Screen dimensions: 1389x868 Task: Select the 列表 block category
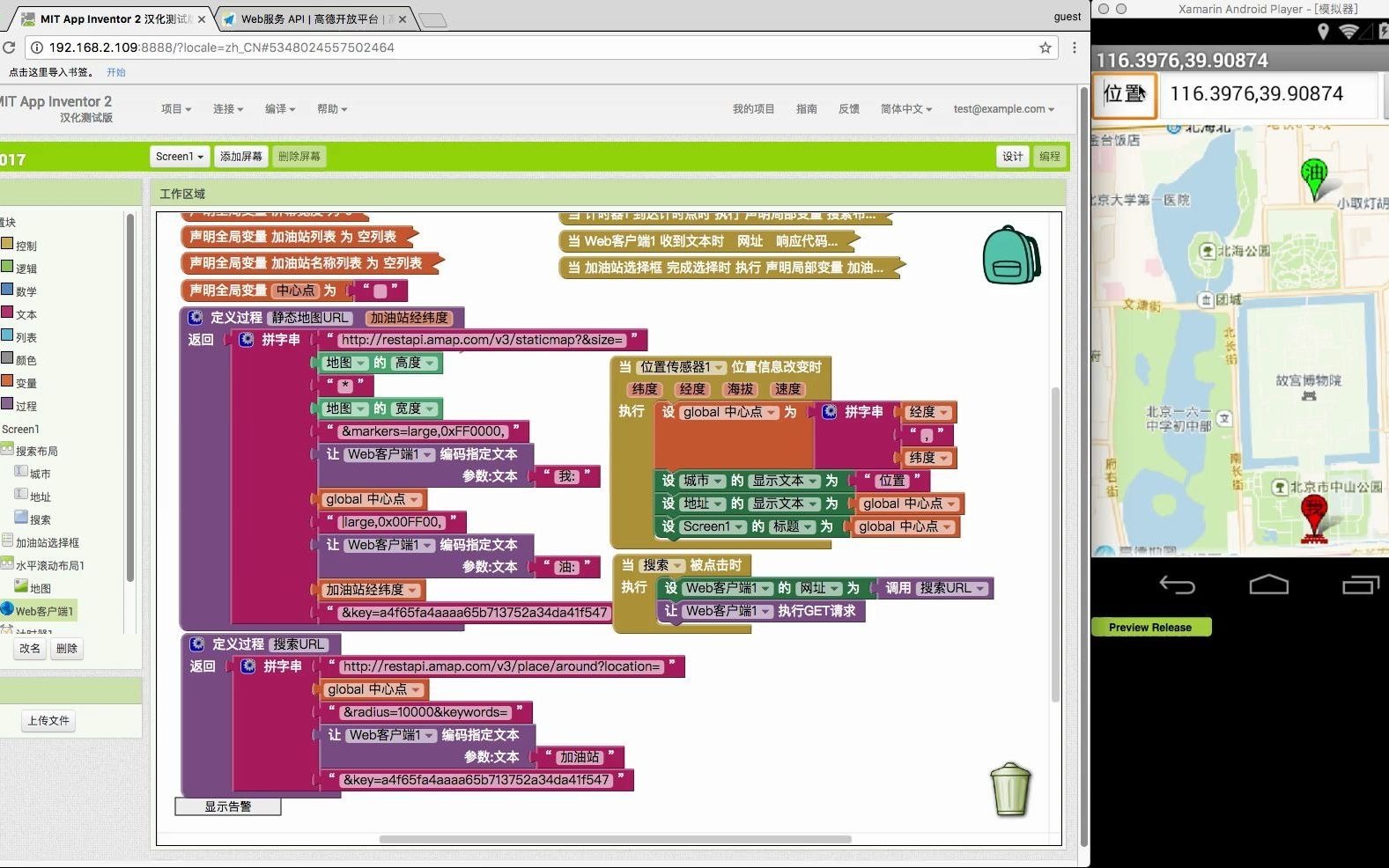tap(18, 337)
